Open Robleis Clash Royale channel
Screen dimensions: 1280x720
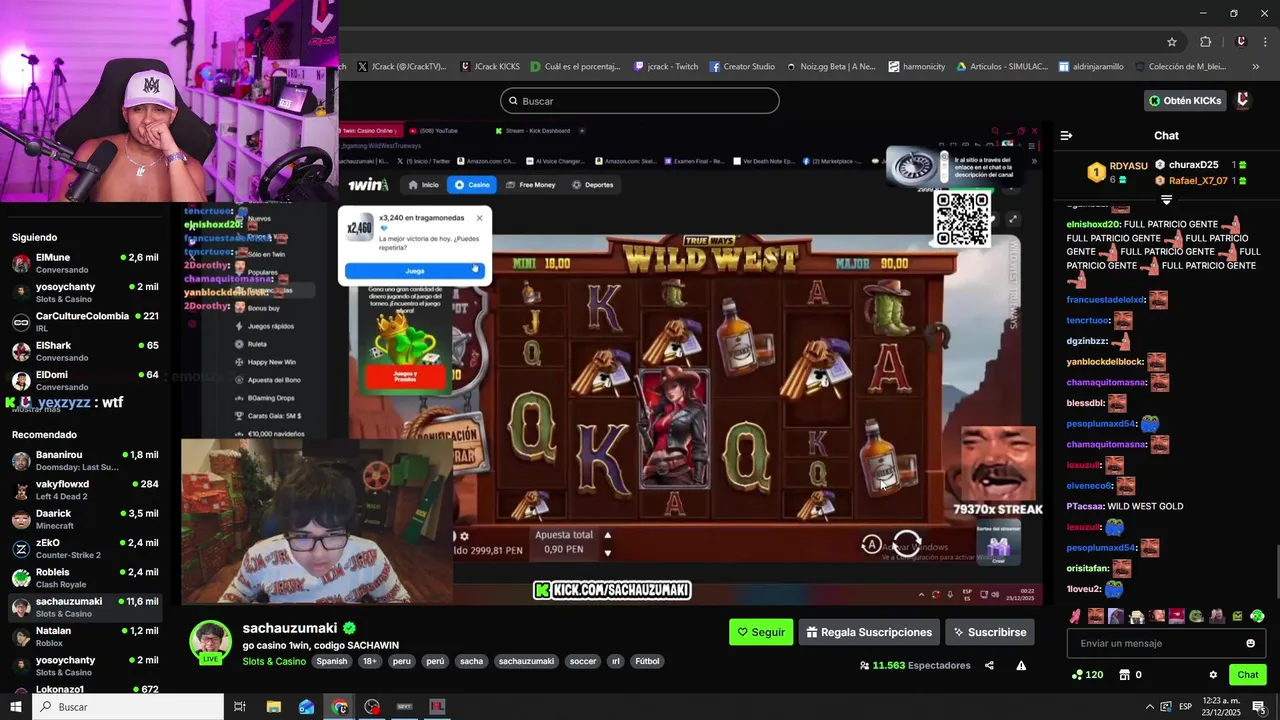pos(85,578)
